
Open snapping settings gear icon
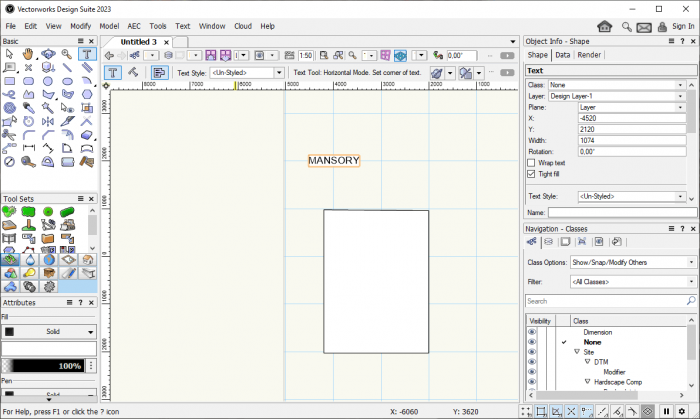click(x=682, y=411)
